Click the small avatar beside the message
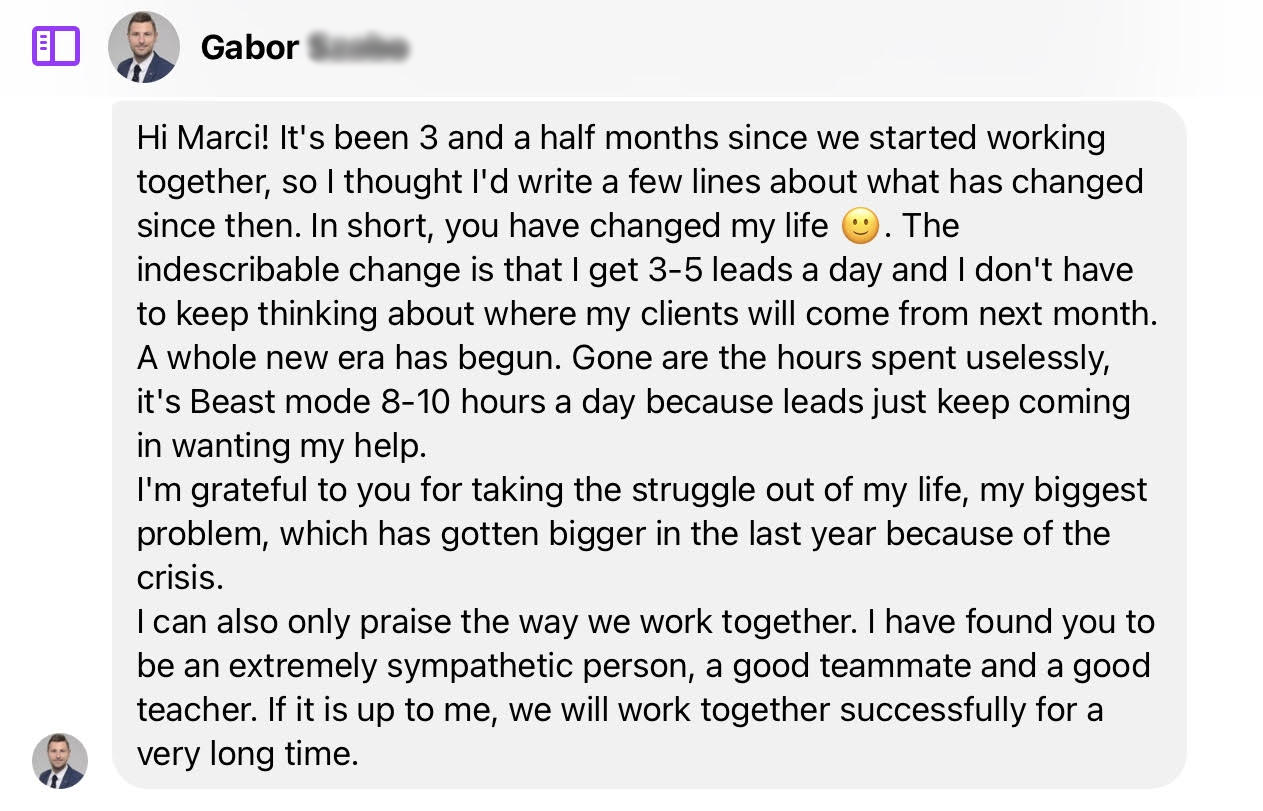Viewport: 1263px width, 811px height. (60, 760)
